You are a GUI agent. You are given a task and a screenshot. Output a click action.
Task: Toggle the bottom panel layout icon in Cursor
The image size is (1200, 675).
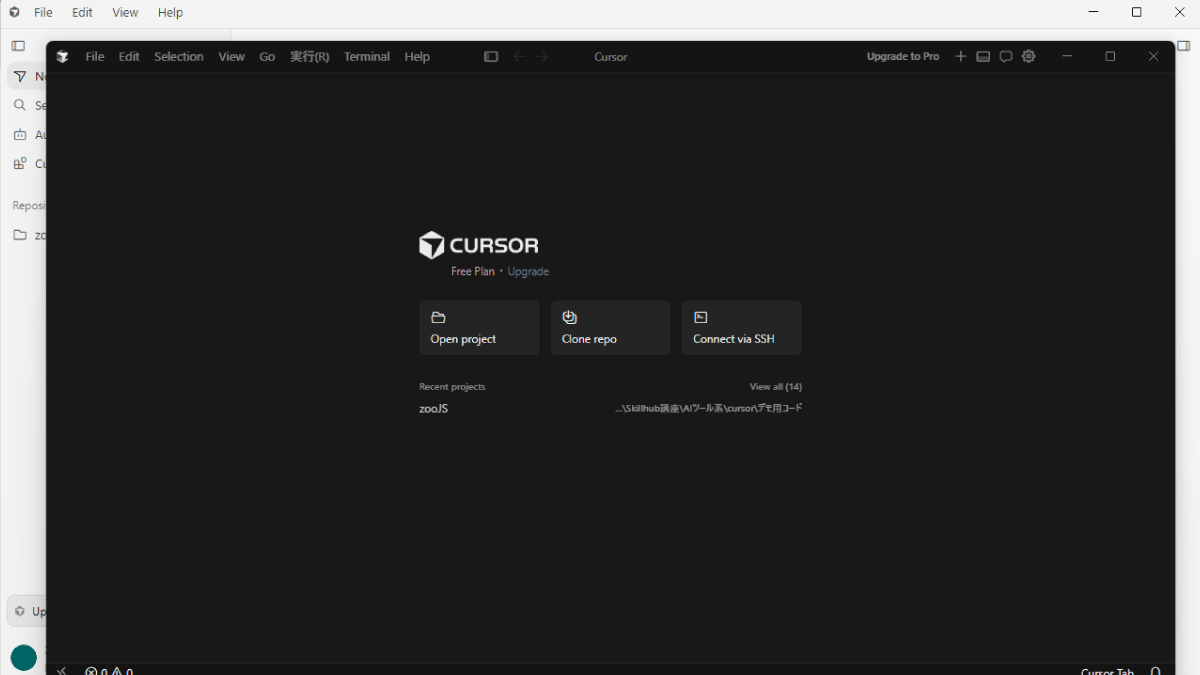click(983, 57)
